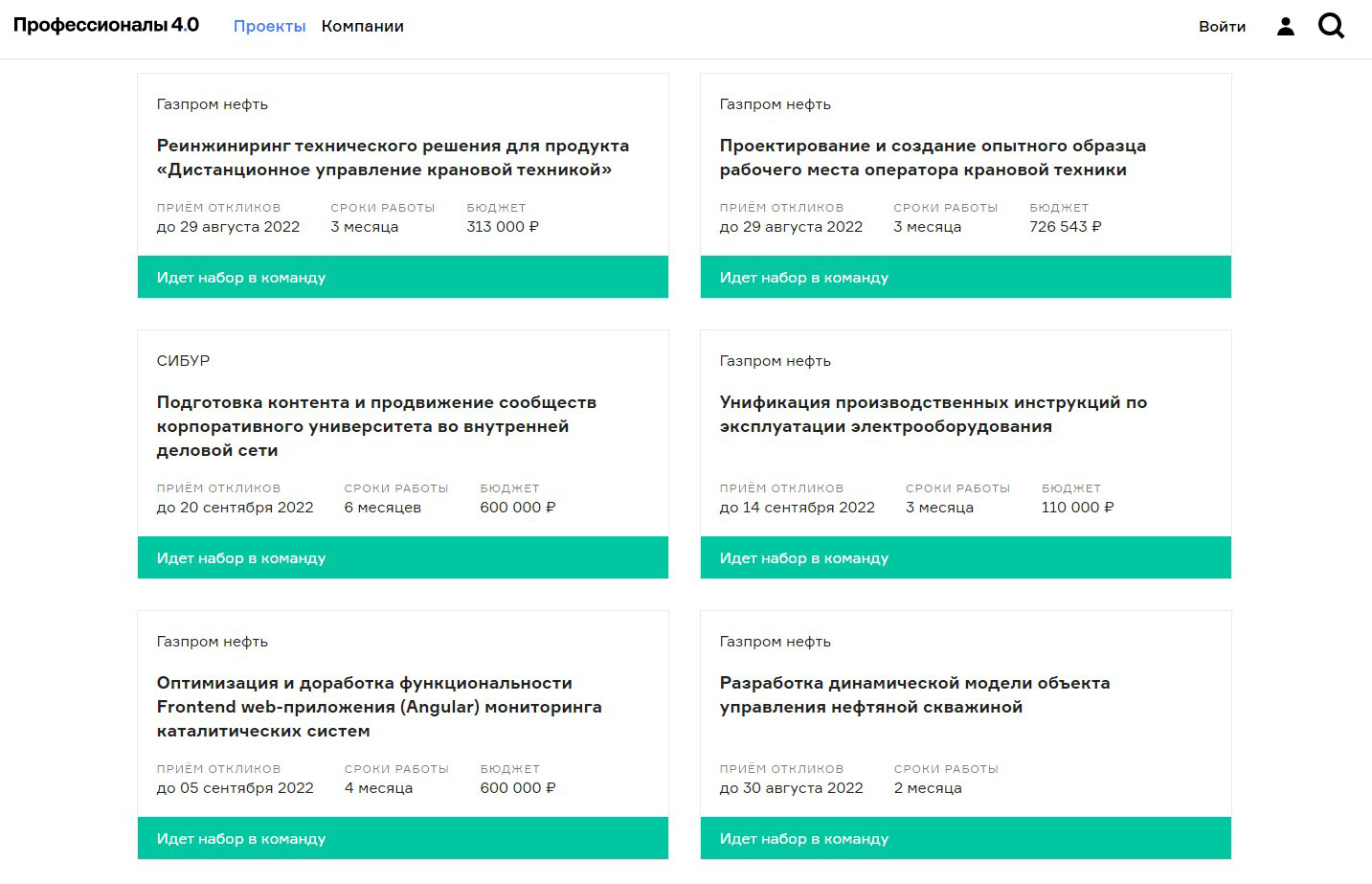Open Оптимизация и доработка Frontend project
The height and width of the screenshot is (884, 1372).
point(379,707)
